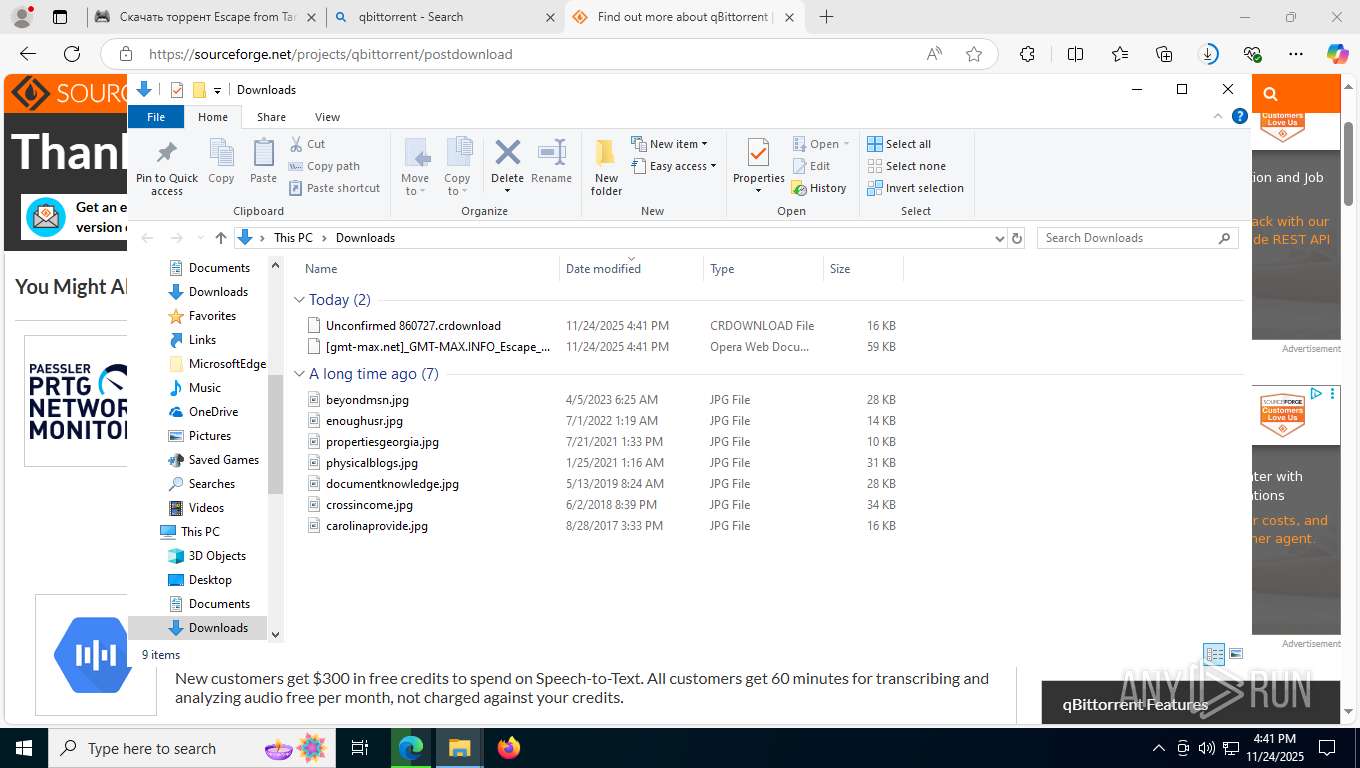Click the Delete red X icon
This screenshot has height=768, width=1360.
pyautogui.click(x=507, y=152)
